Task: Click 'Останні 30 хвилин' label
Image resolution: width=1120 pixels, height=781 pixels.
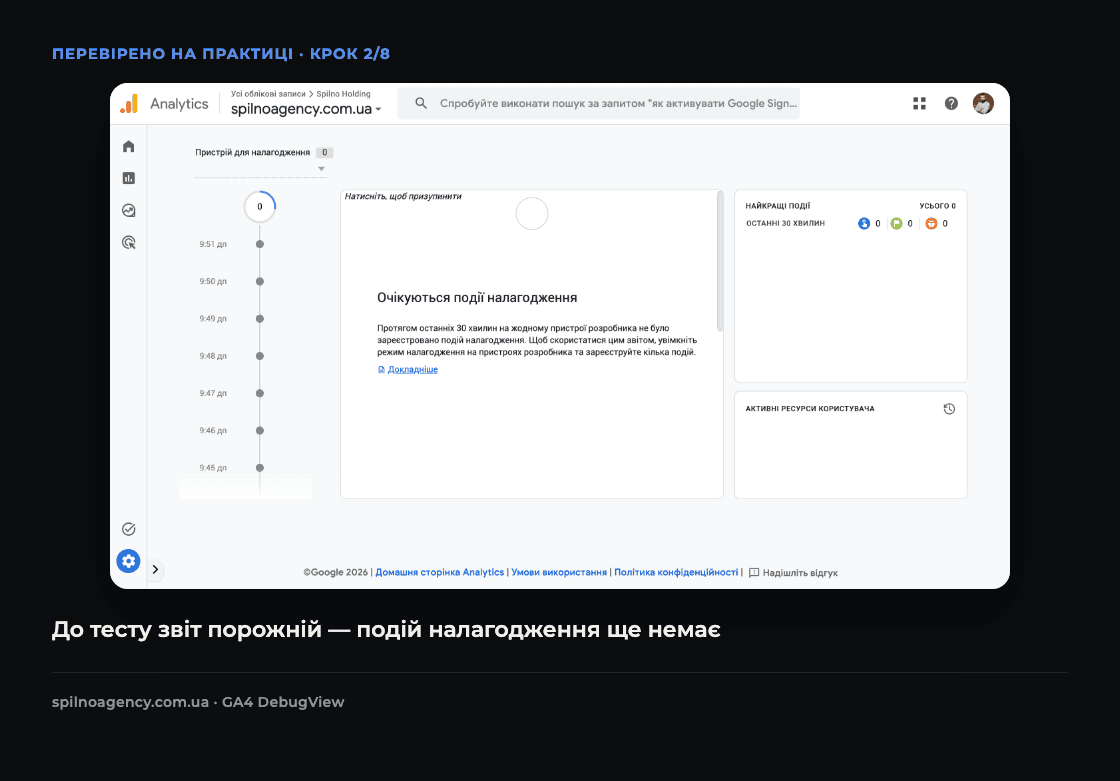Action: point(785,224)
